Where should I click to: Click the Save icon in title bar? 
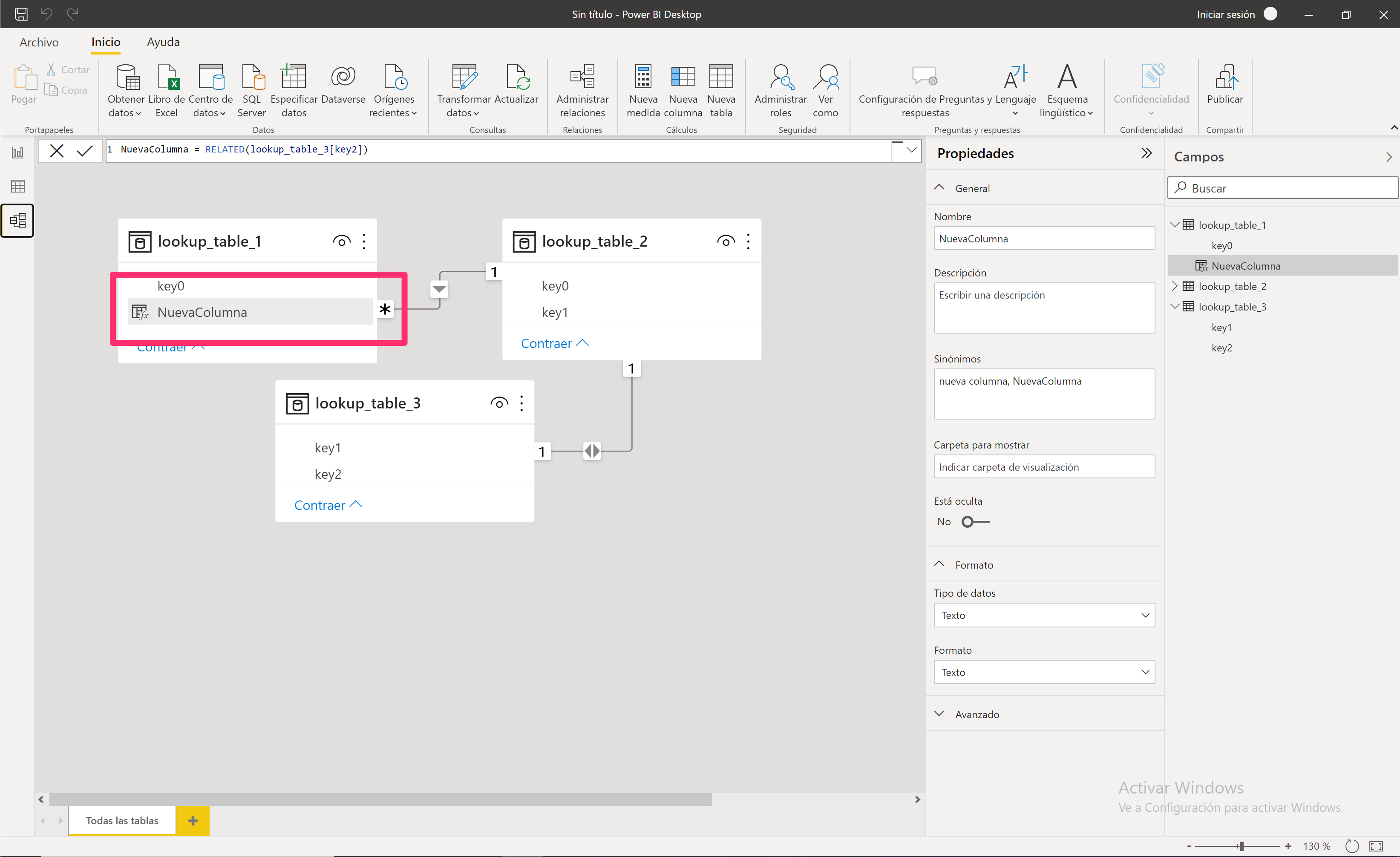pyautogui.click(x=21, y=14)
